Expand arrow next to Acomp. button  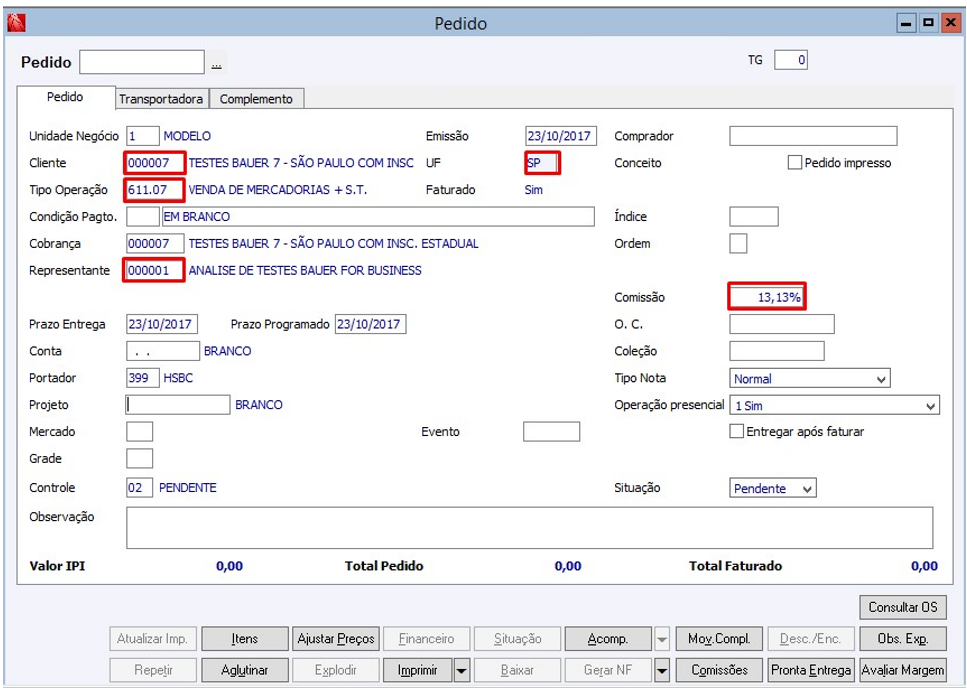pyautogui.click(x=662, y=639)
